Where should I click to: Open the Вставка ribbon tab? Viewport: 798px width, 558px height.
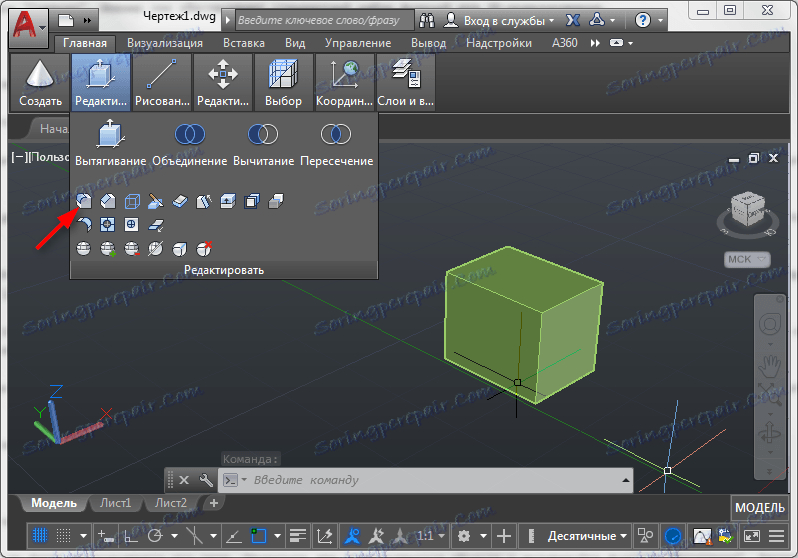(244, 43)
